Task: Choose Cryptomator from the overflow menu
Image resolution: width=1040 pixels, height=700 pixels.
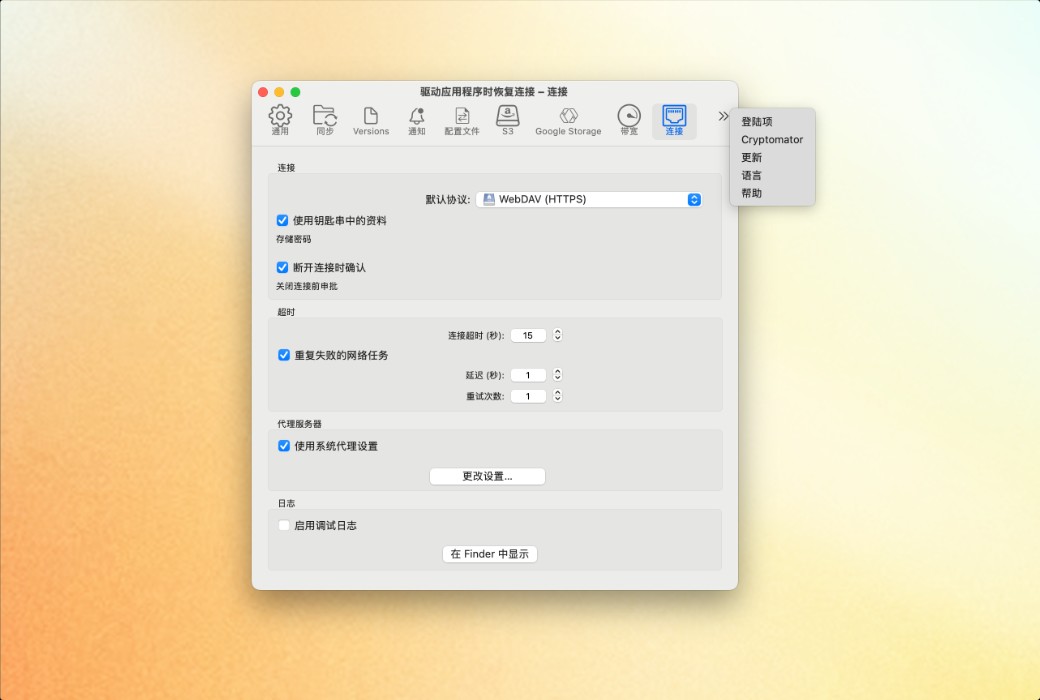Action: tap(772, 139)
